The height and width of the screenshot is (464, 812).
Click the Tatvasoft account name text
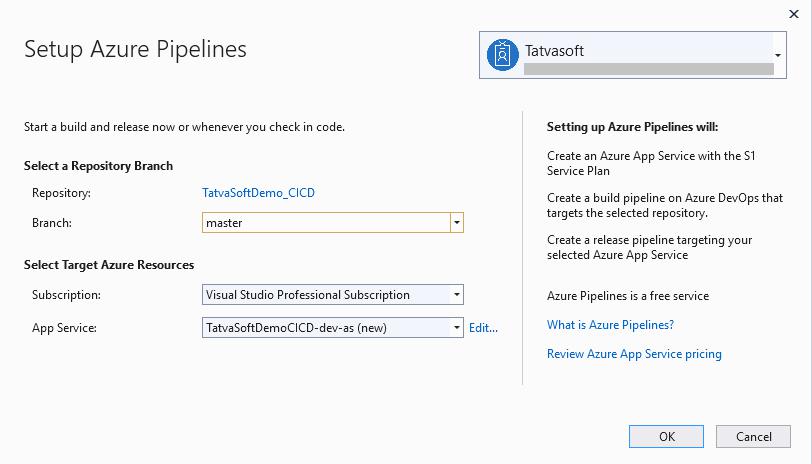click(x=554, y=51)
